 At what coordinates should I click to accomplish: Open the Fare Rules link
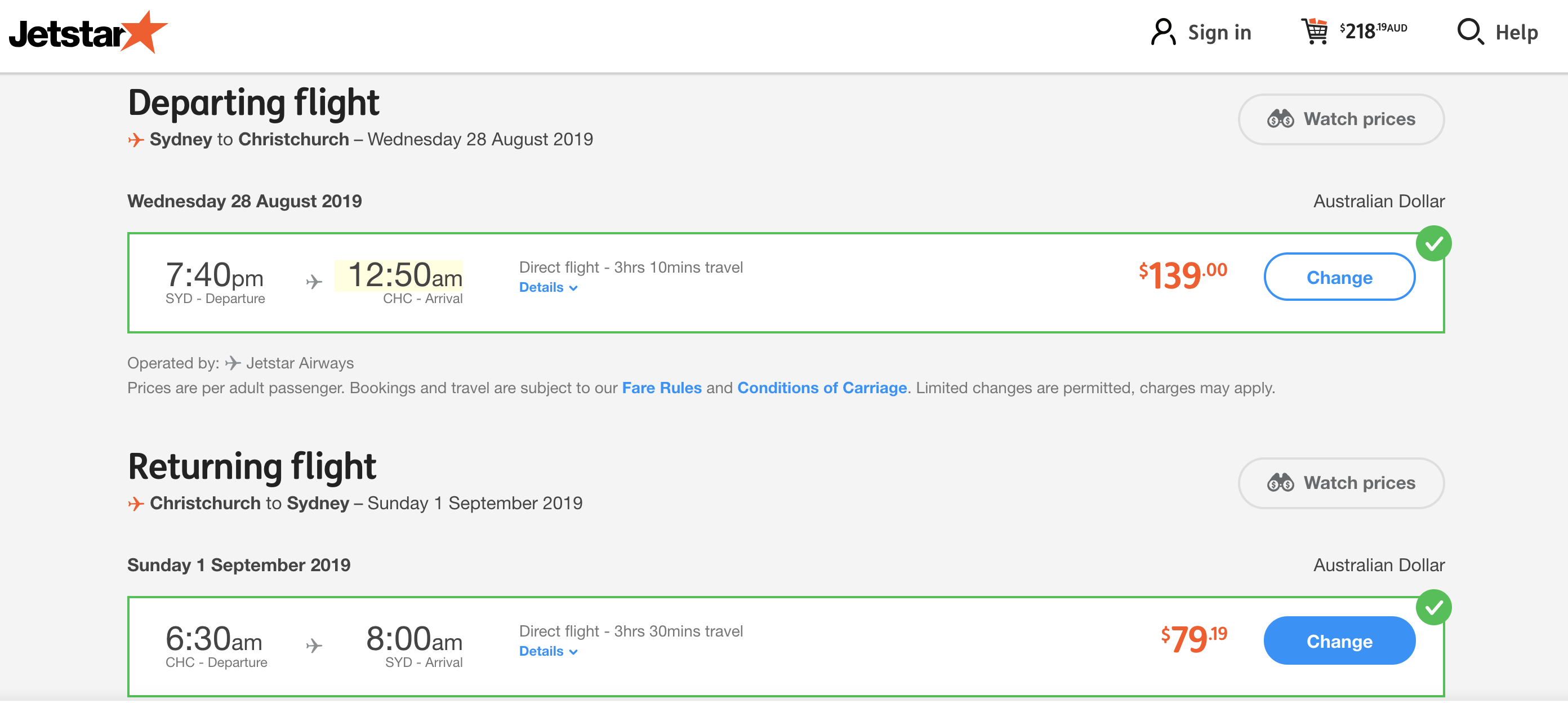click(x=662, y=388)
